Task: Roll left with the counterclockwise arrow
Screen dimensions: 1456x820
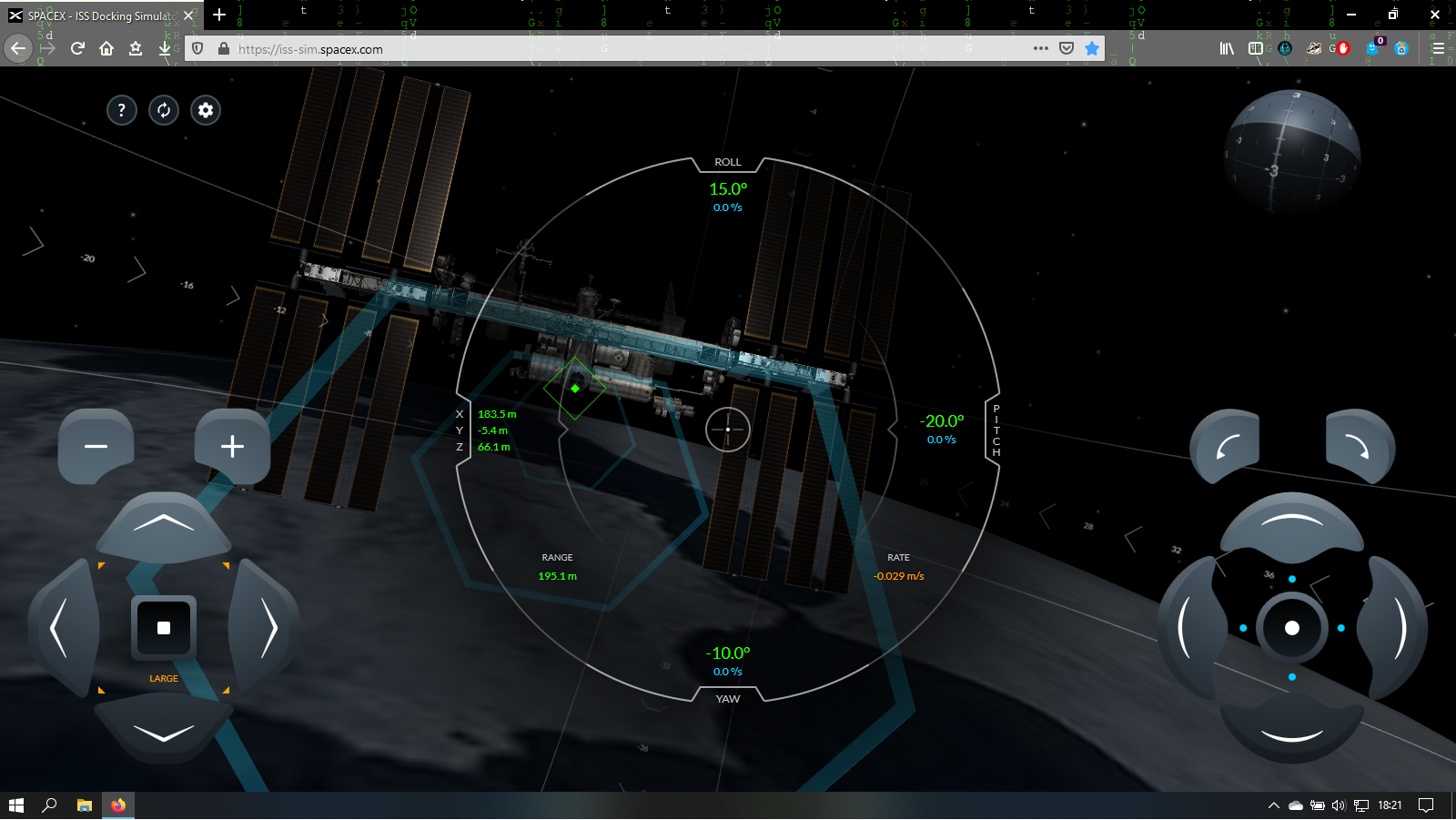Action: pos(1226,446)
